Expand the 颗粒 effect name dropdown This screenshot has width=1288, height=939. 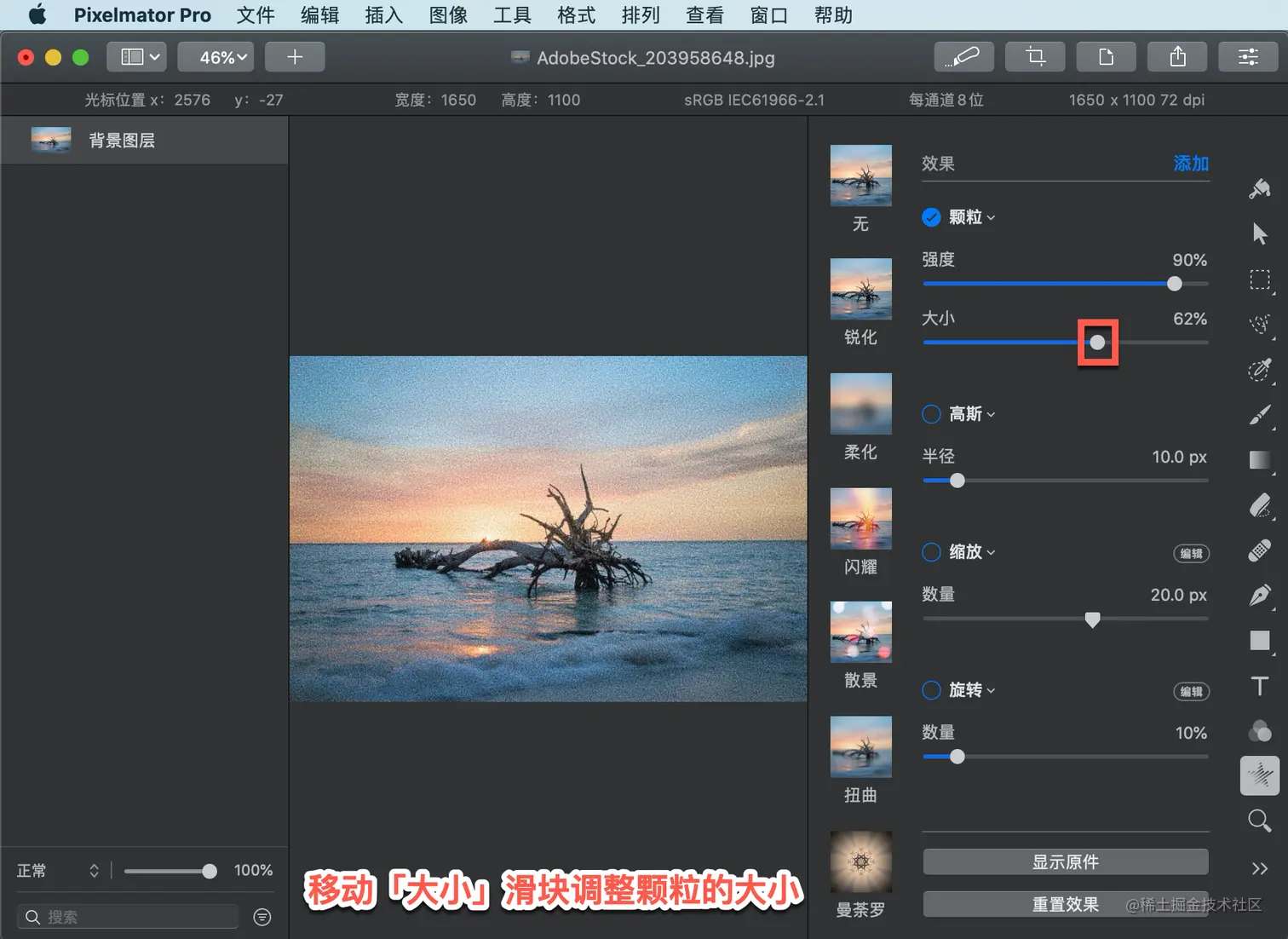coord(972,217)
